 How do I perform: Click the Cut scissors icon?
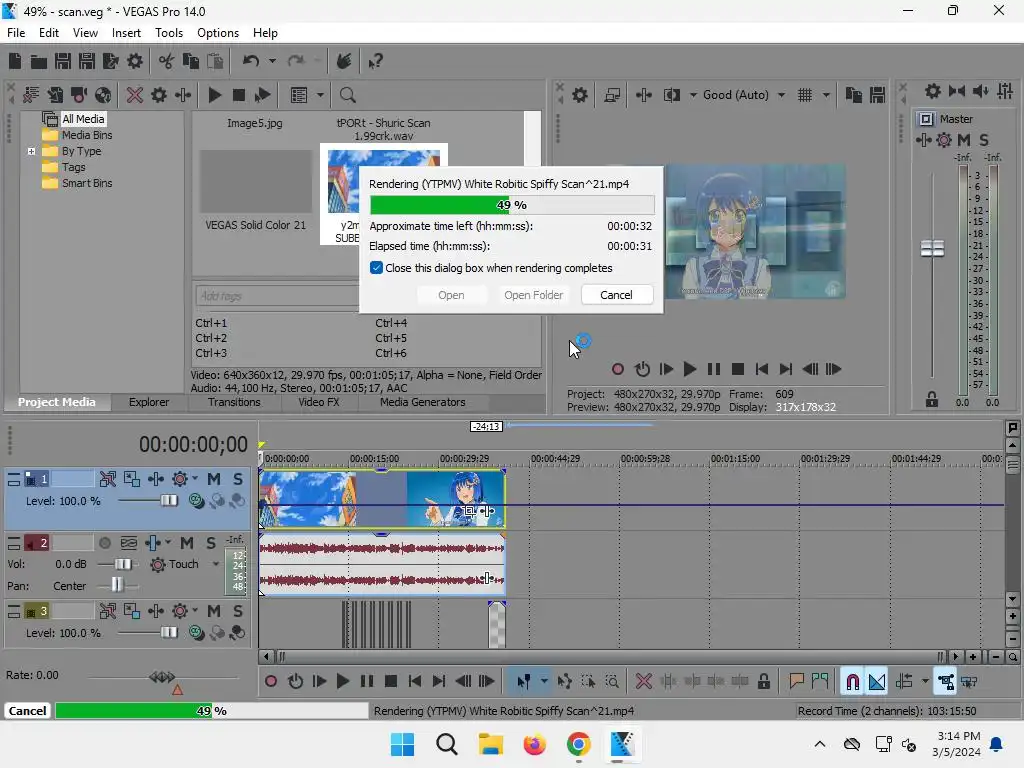pyautogui.click(x=167, y=61)
